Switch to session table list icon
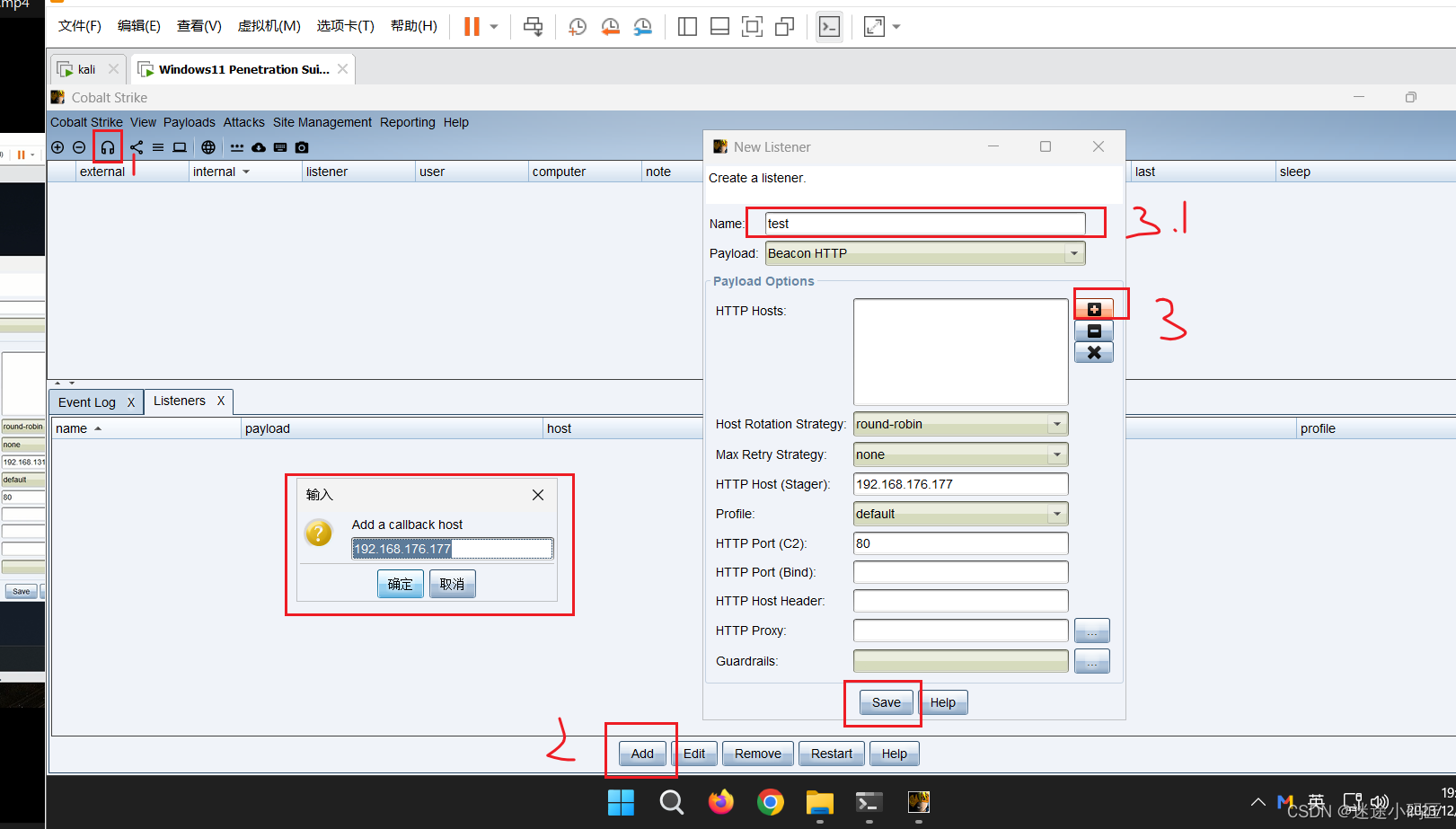This screenshot has width=1456, height=829. tap(158, 147)
